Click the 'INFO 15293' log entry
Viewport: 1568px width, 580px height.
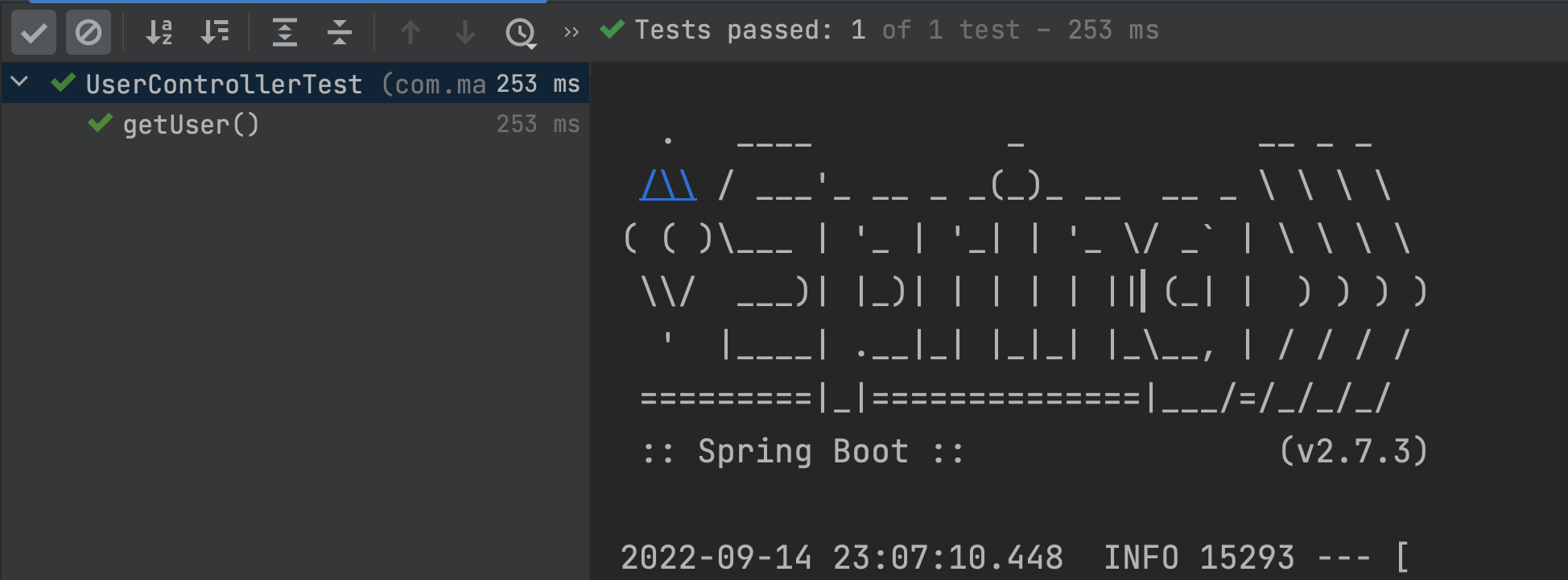pos(1199,557)
